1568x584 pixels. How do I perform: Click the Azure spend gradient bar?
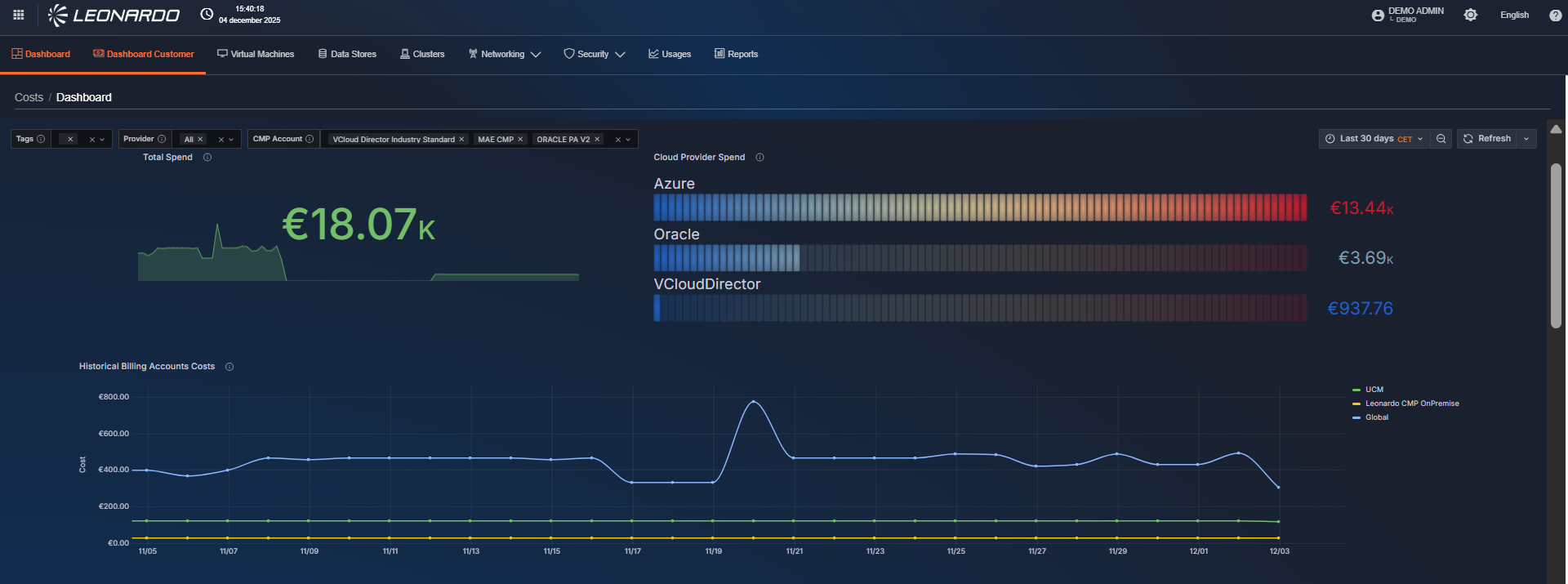[979, 207]
